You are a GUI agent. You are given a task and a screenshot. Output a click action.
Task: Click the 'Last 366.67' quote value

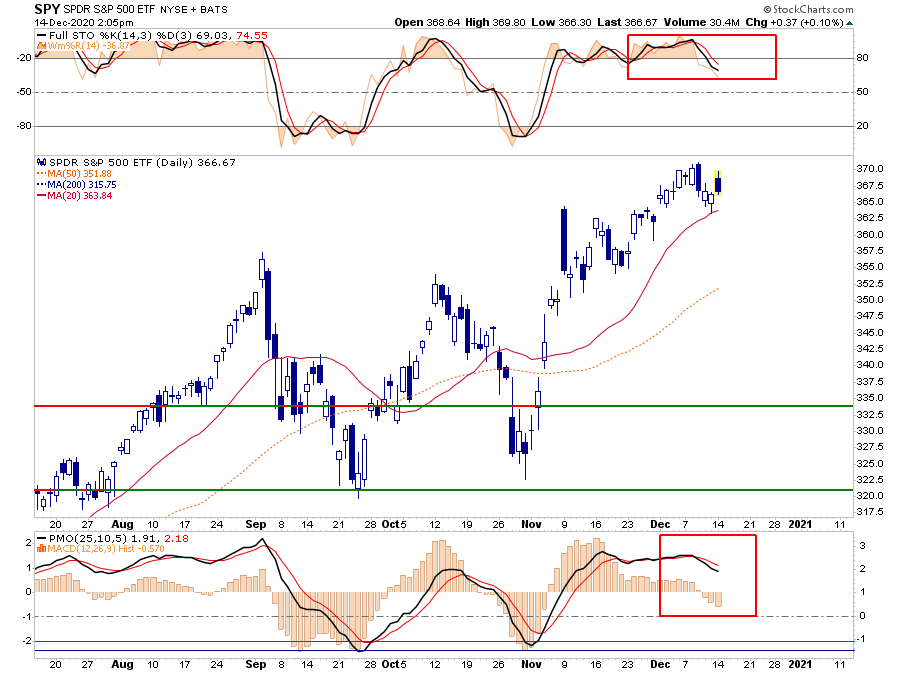click(627, 22)
